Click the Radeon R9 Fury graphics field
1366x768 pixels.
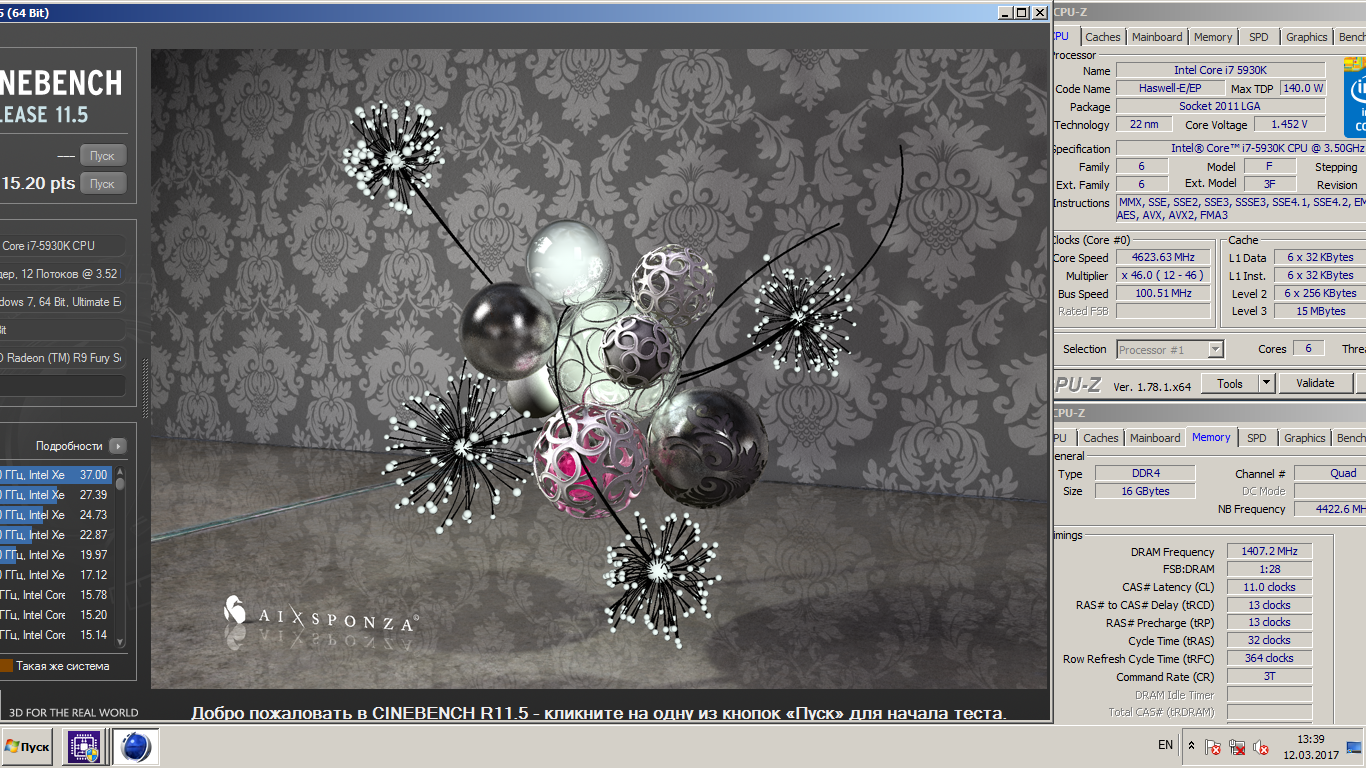63,358
